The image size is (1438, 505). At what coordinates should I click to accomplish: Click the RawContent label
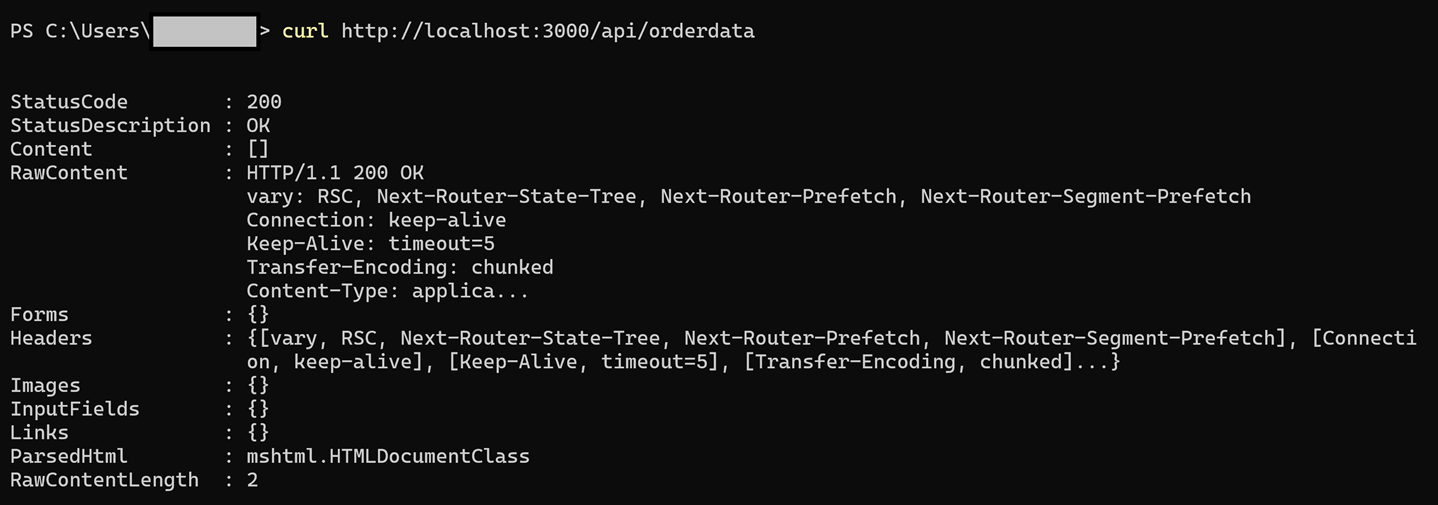pyautogui.click(x=69, y=173)
